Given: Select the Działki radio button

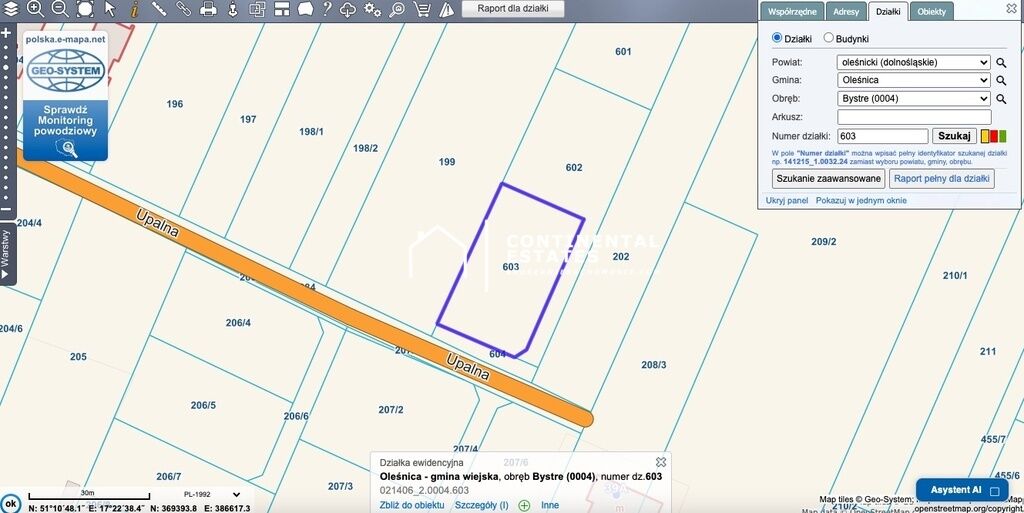Looking at the screenshot, I should coord(777,38).
